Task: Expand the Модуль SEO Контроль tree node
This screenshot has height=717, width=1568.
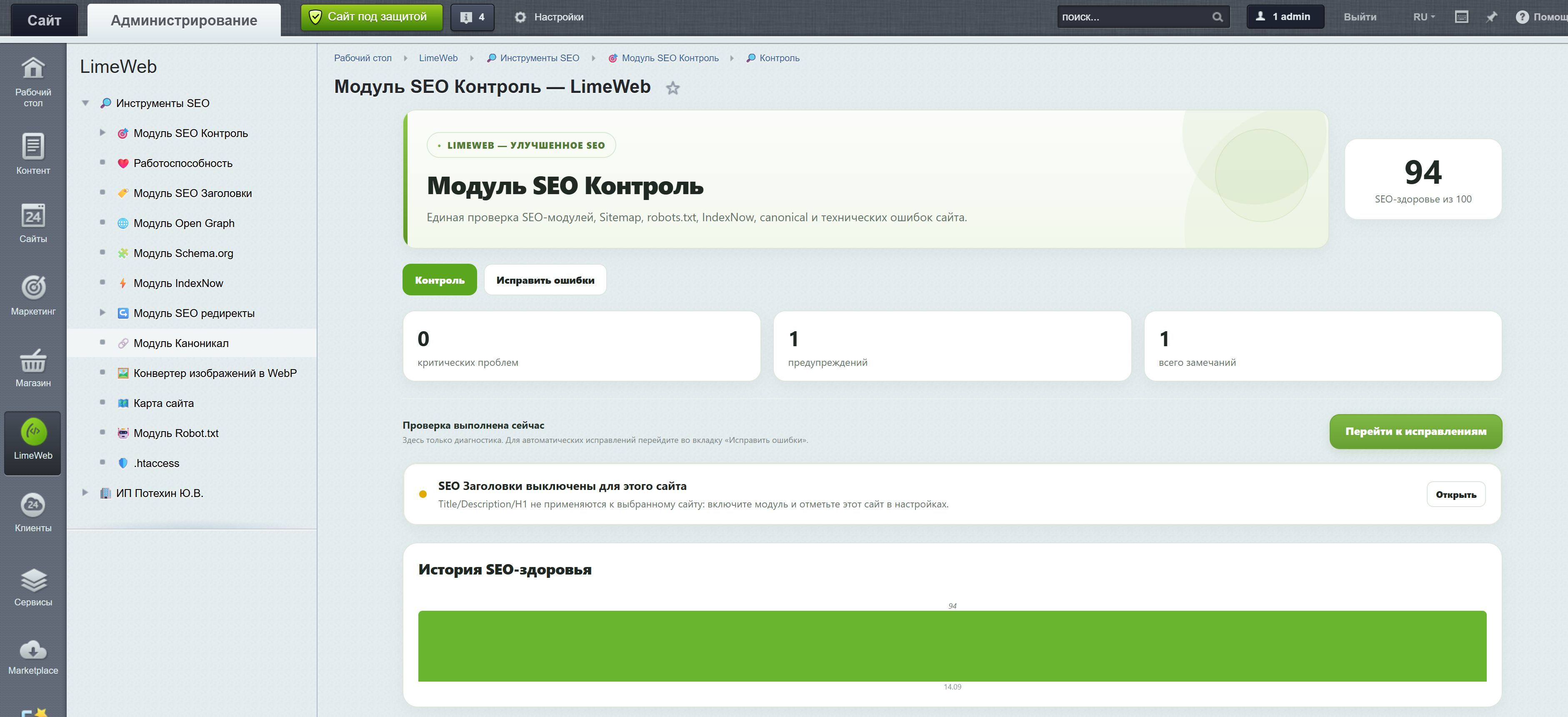Action: coord(102,132)
